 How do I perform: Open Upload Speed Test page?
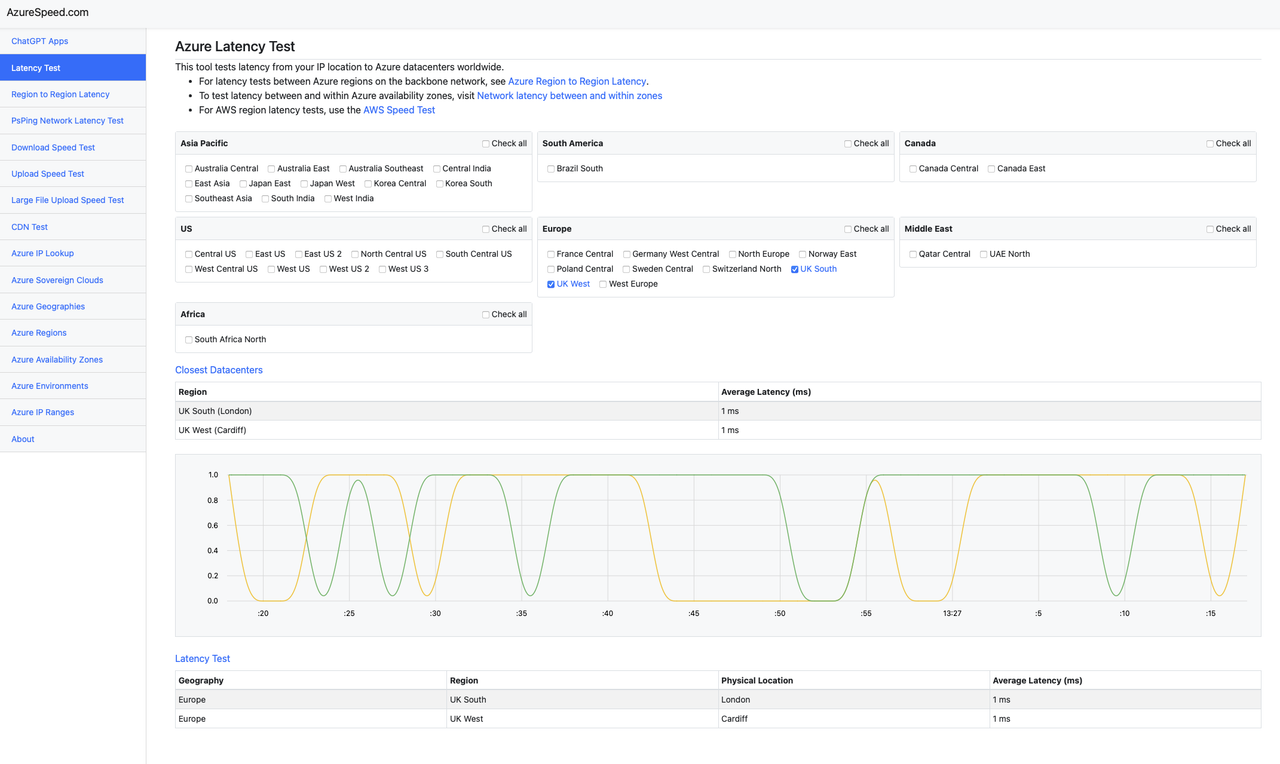tap(73, 174)
